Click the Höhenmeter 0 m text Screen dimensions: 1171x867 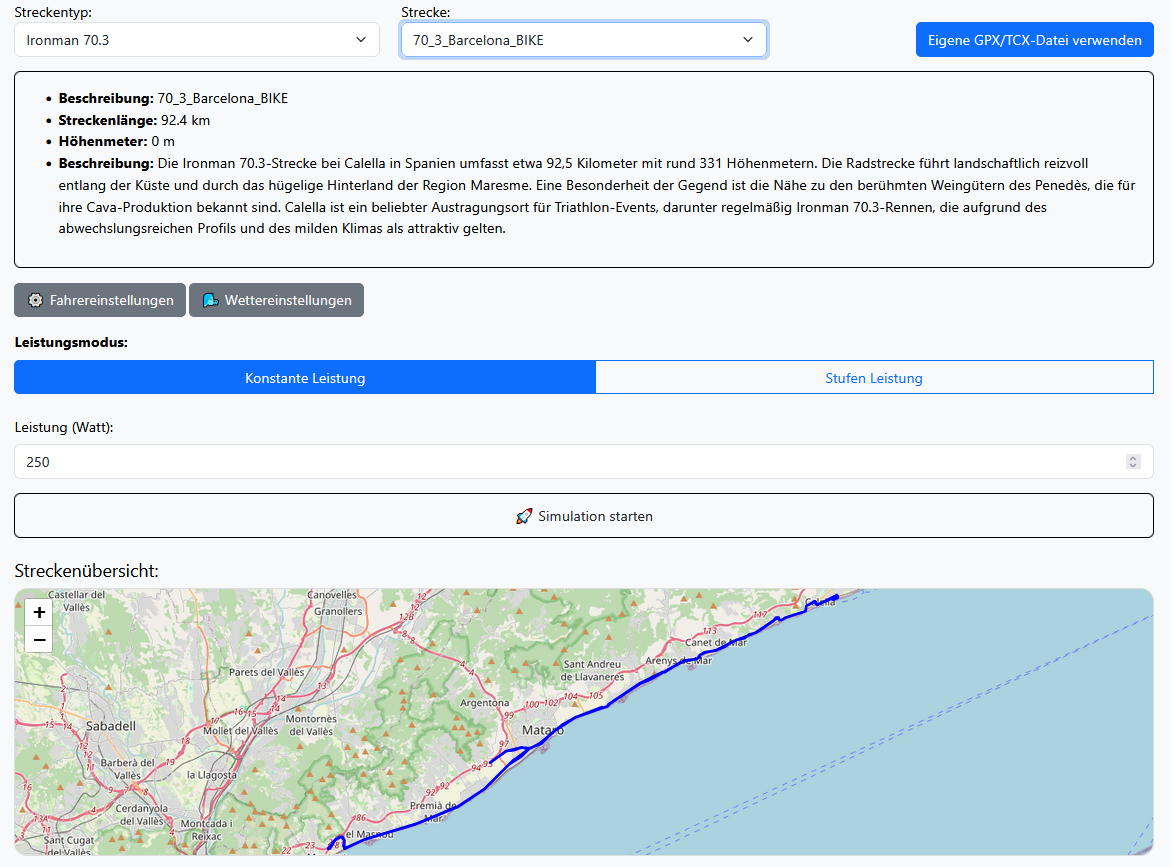point(117,141)
